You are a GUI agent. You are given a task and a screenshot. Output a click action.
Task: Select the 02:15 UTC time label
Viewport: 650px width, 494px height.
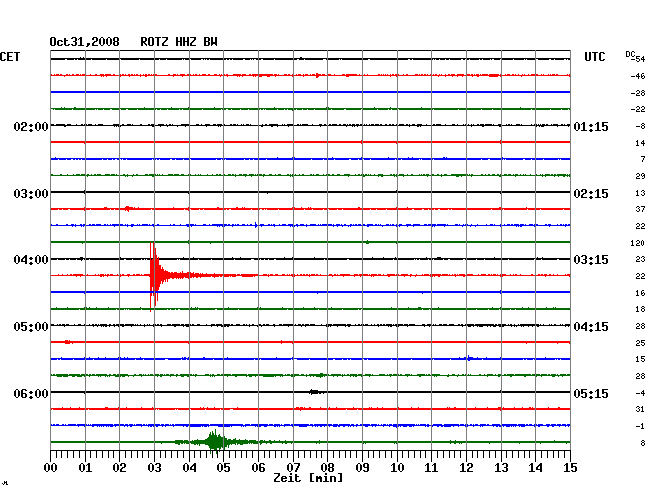(x=591, y=194)
